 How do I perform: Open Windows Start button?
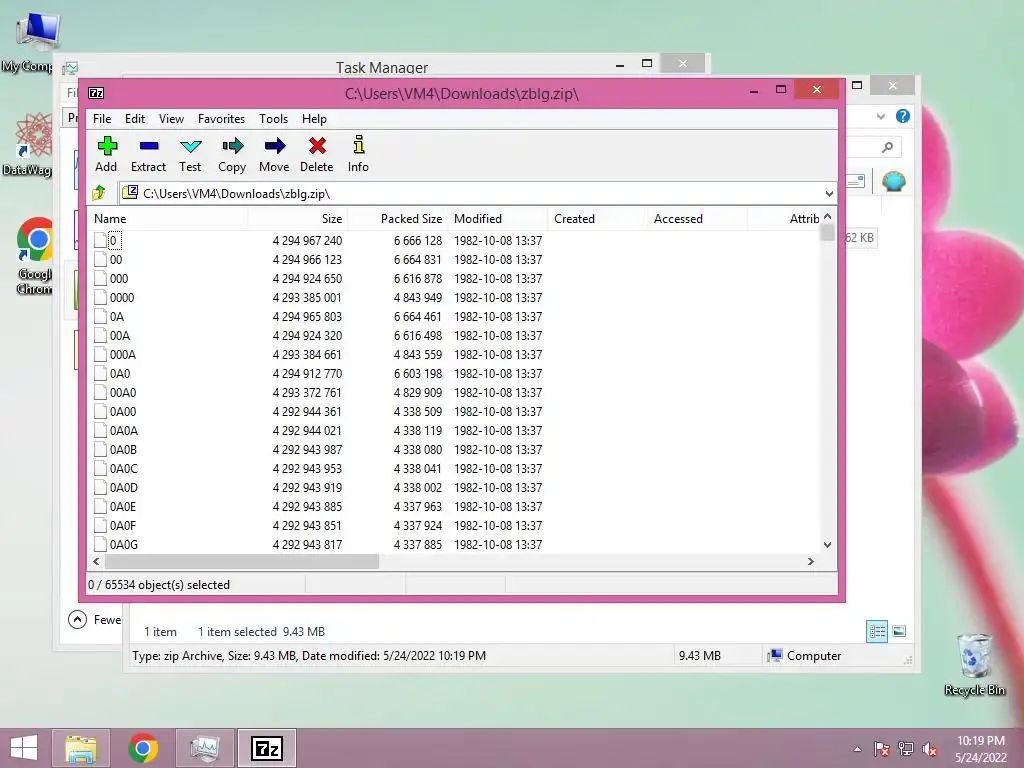[x=24, y=748]
